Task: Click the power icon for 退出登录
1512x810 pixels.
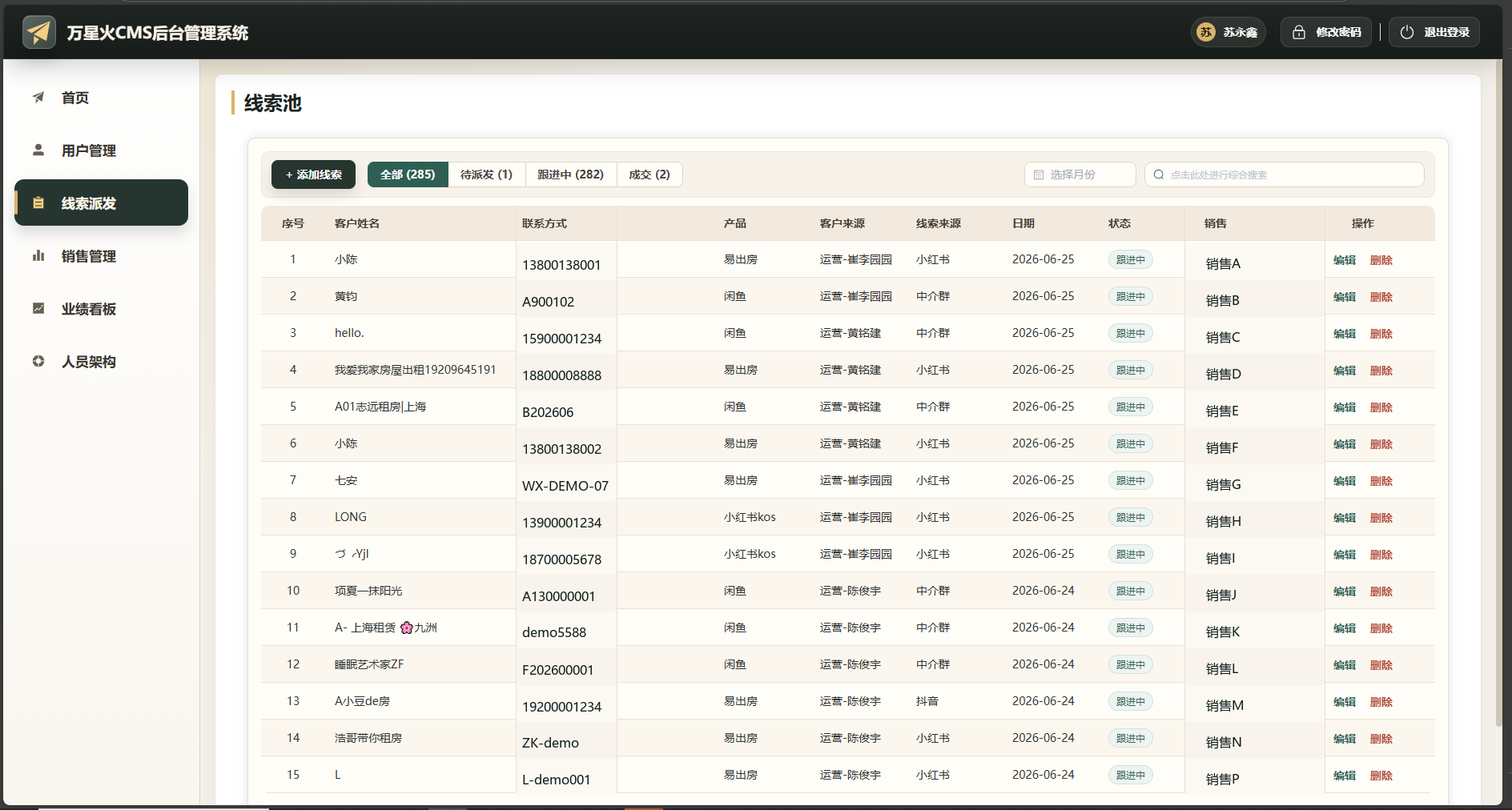Action: point(1407,32)
